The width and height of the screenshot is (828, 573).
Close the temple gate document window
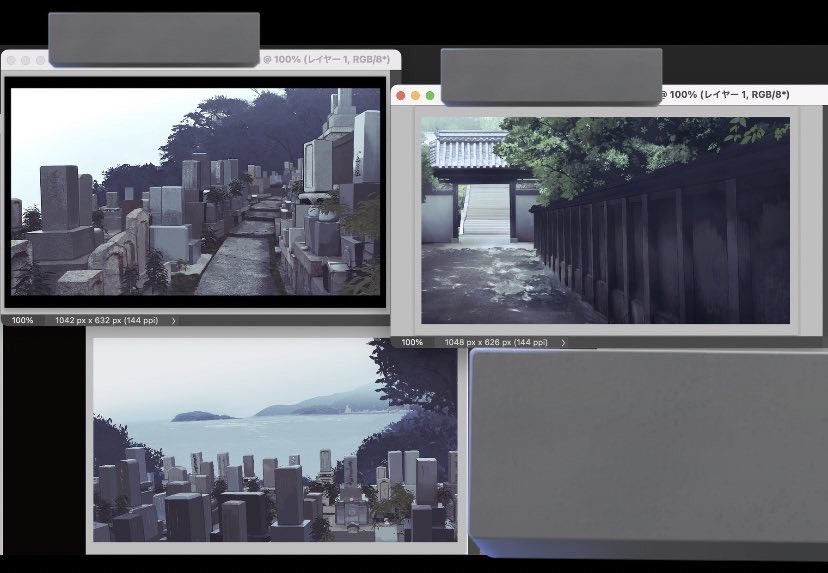[400, 96]
